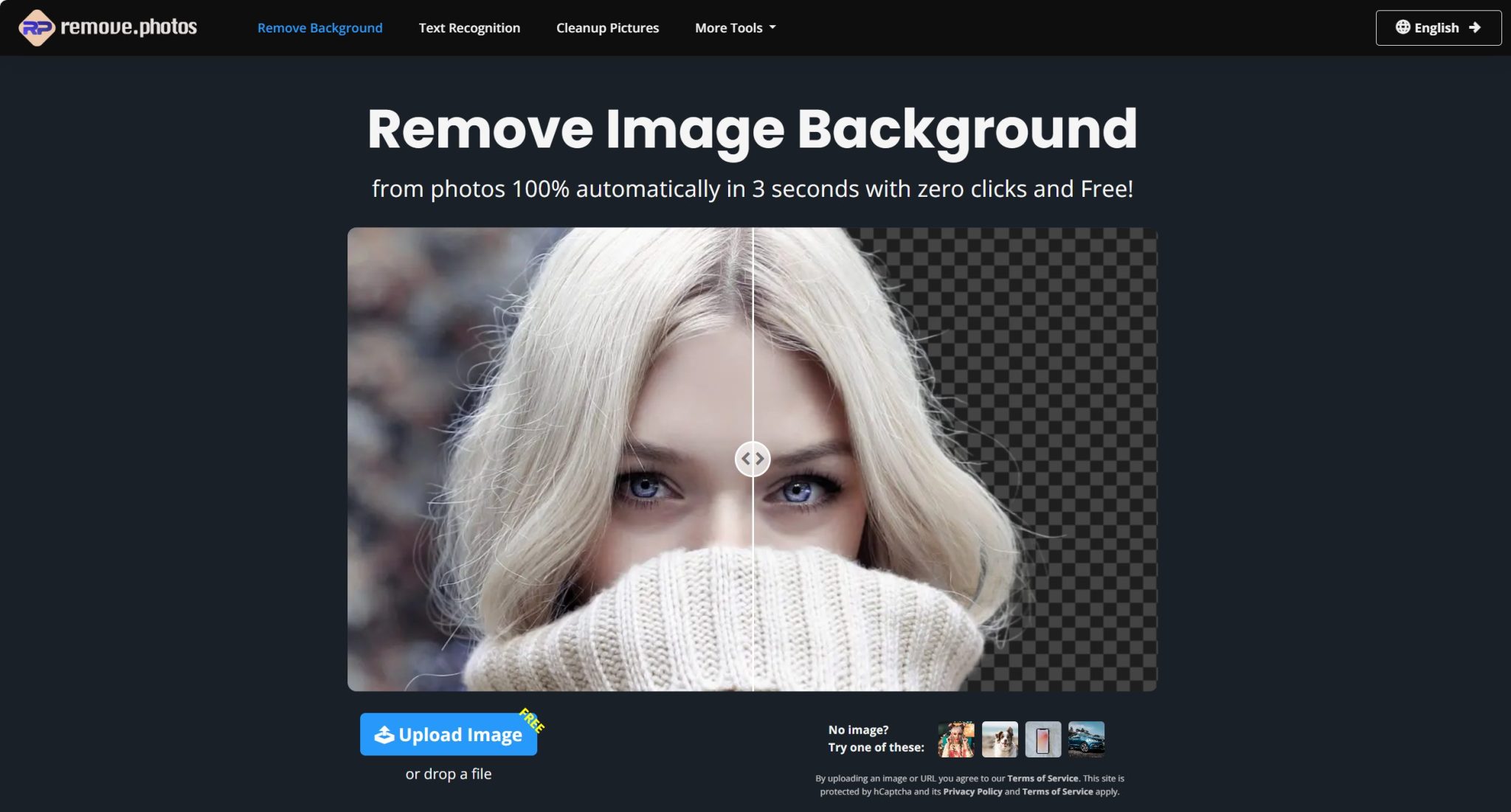Open the hCaptcha Privacy Policy link
This screenshot has width=1511, height=812.
pos(972,791)
